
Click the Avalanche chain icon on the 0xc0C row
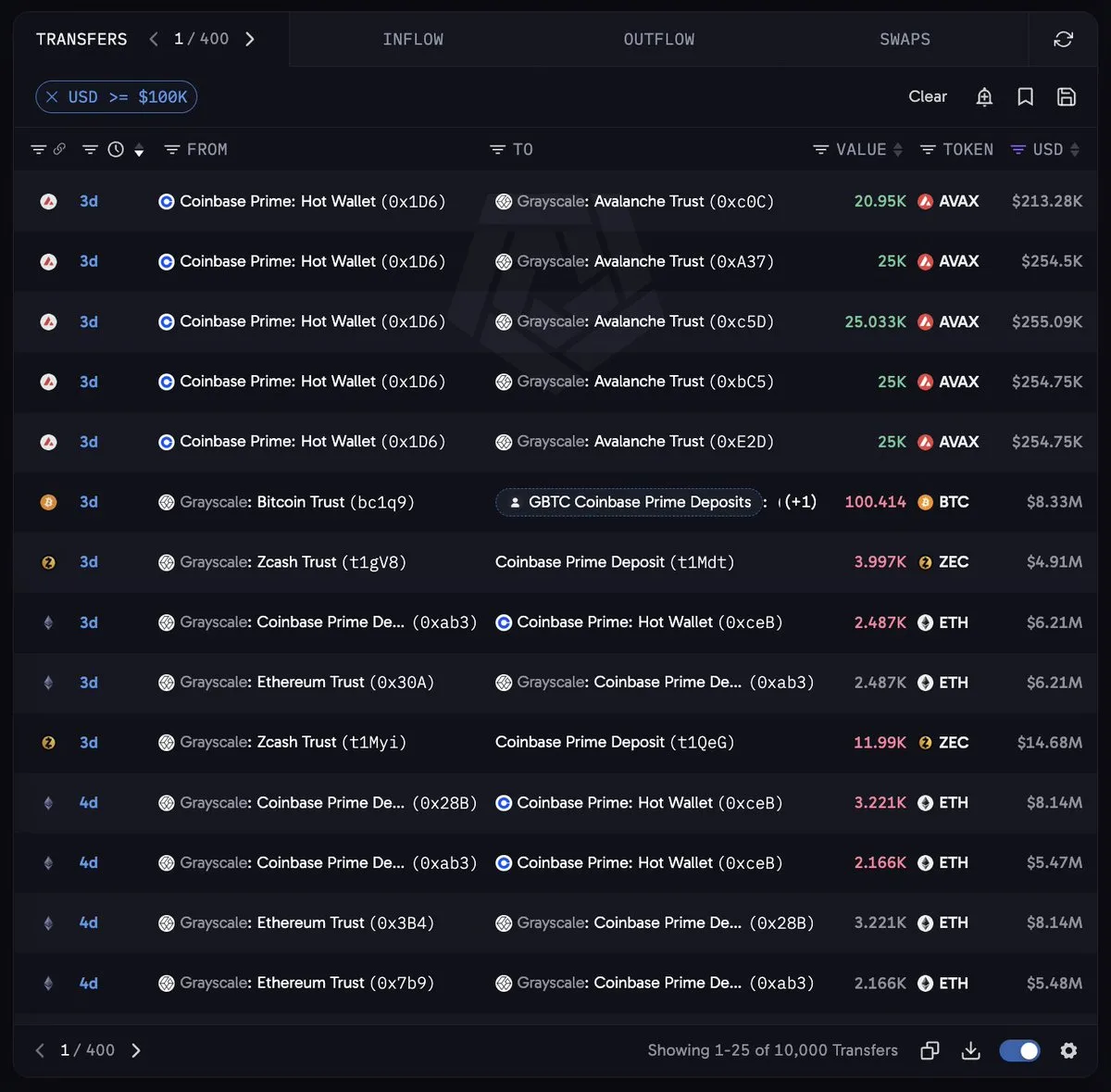[48, 201]
